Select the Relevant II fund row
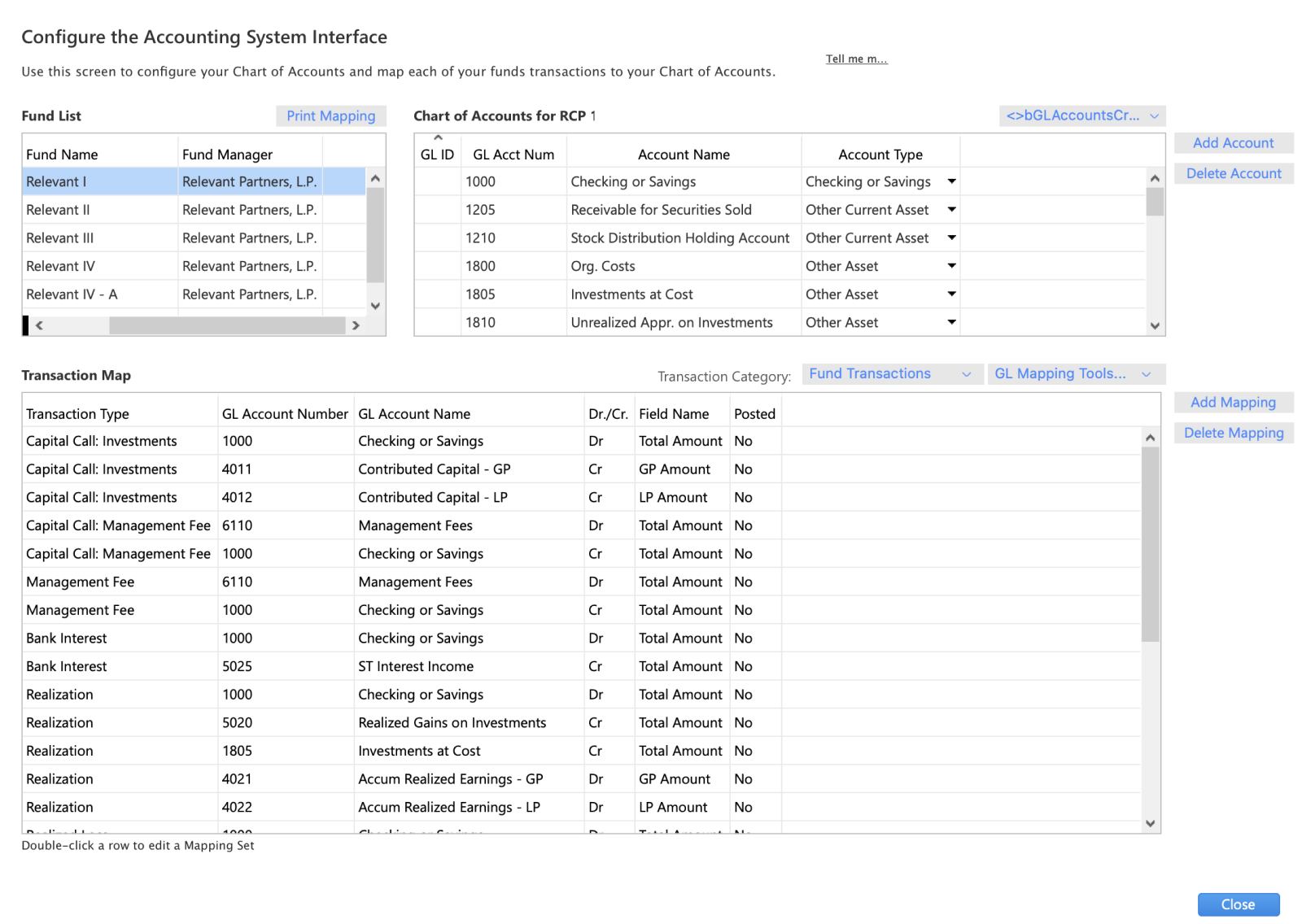The image size is (1302, 924). (x=194, y=210)
